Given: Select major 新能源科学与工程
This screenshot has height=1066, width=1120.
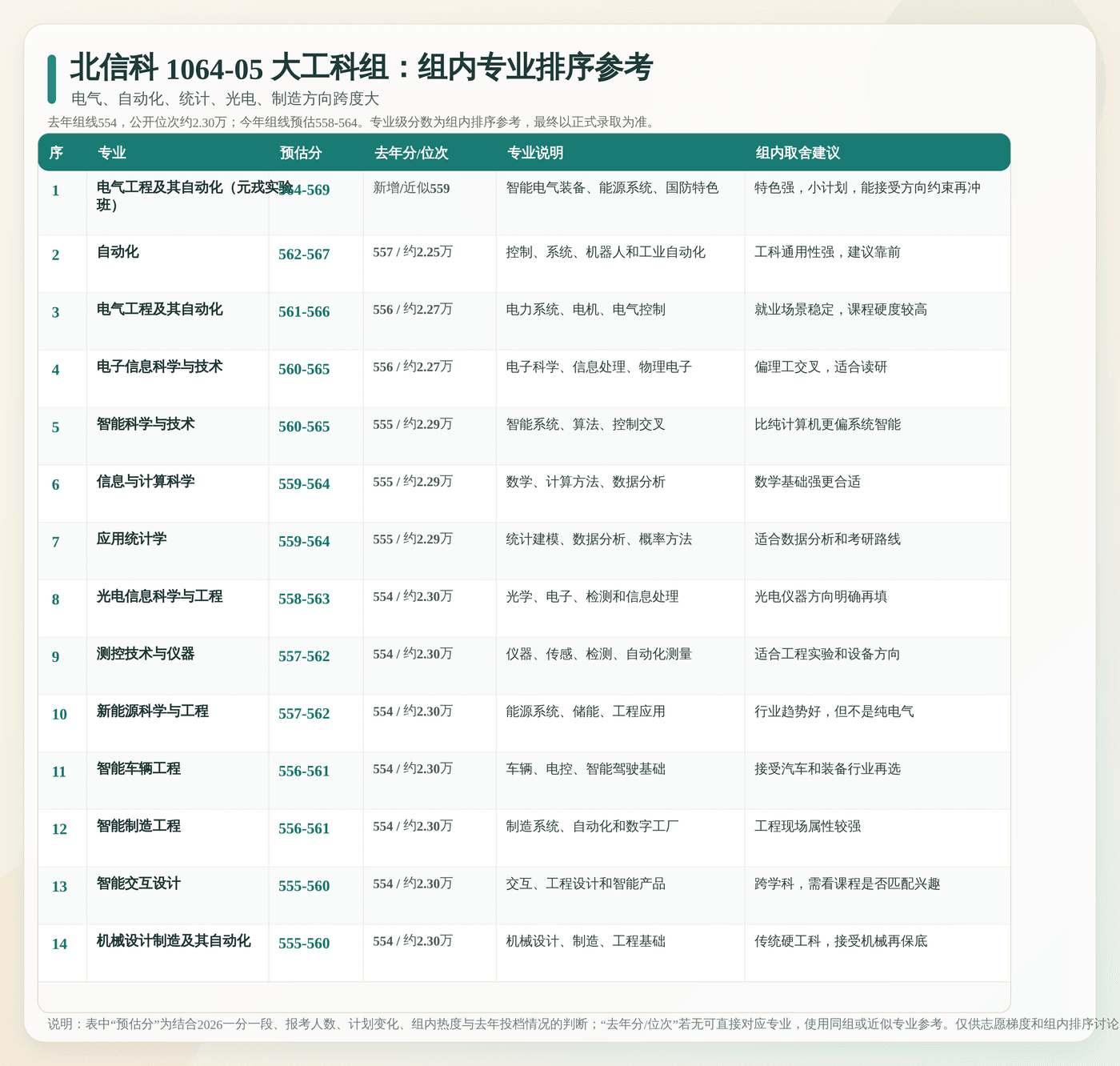Looking at the screenshot, I should [x=153, y=711].
